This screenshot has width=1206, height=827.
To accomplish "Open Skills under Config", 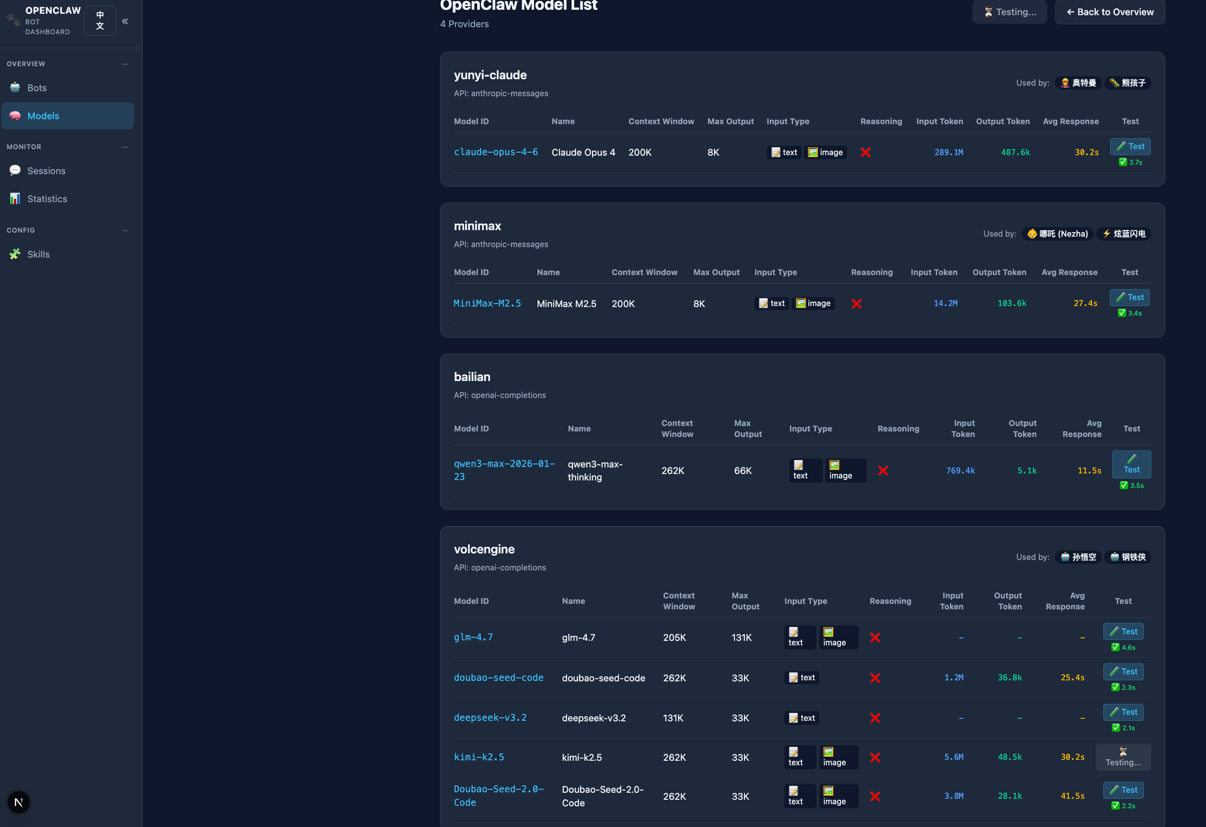I will [67, 254].
